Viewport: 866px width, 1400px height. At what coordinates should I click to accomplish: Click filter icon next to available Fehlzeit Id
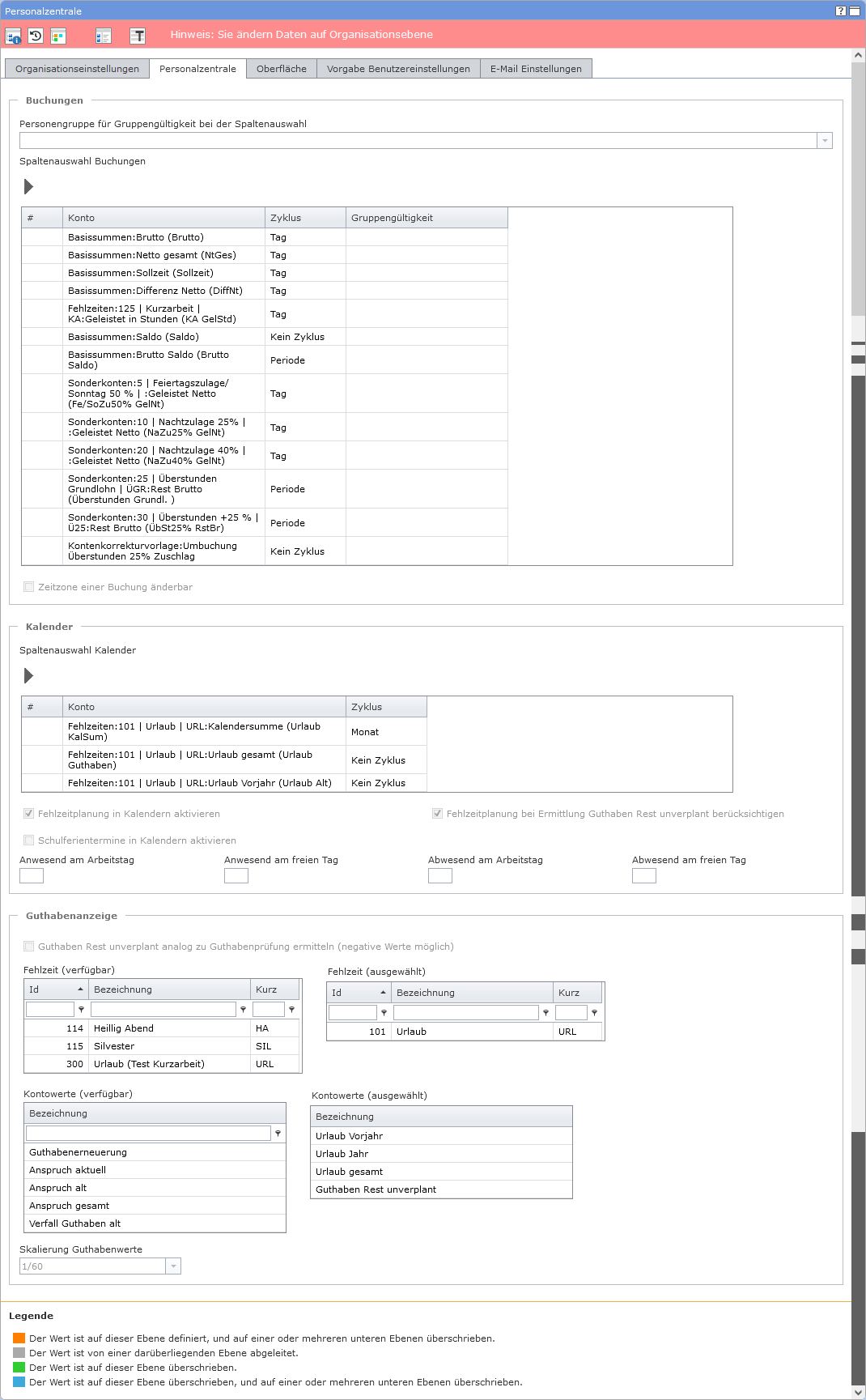click(x=81, y=1010)
